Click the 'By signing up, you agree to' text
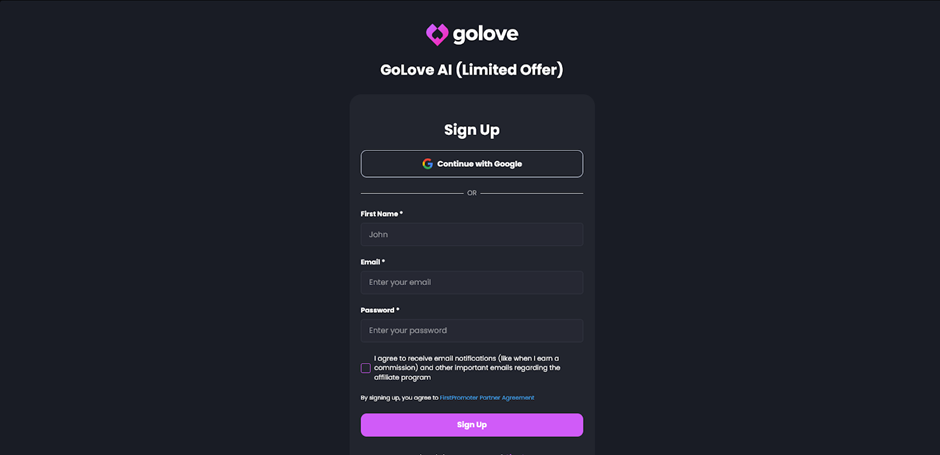The height and width of the screenshot is (455, 940). pyautogui.click(x=399, y=397)
